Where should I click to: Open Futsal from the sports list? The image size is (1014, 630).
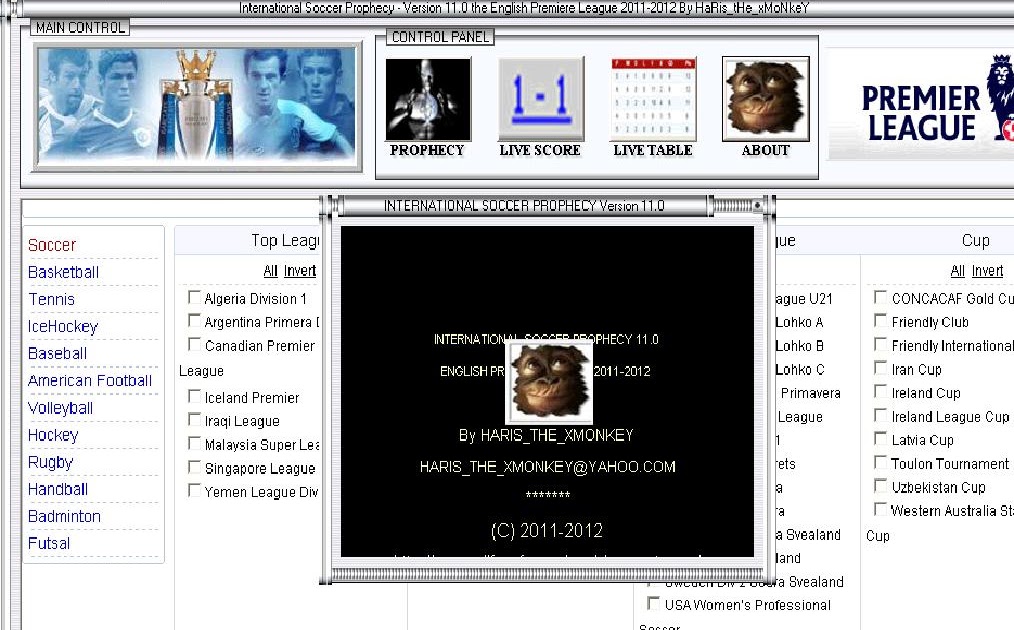click(x=49, y=544)
